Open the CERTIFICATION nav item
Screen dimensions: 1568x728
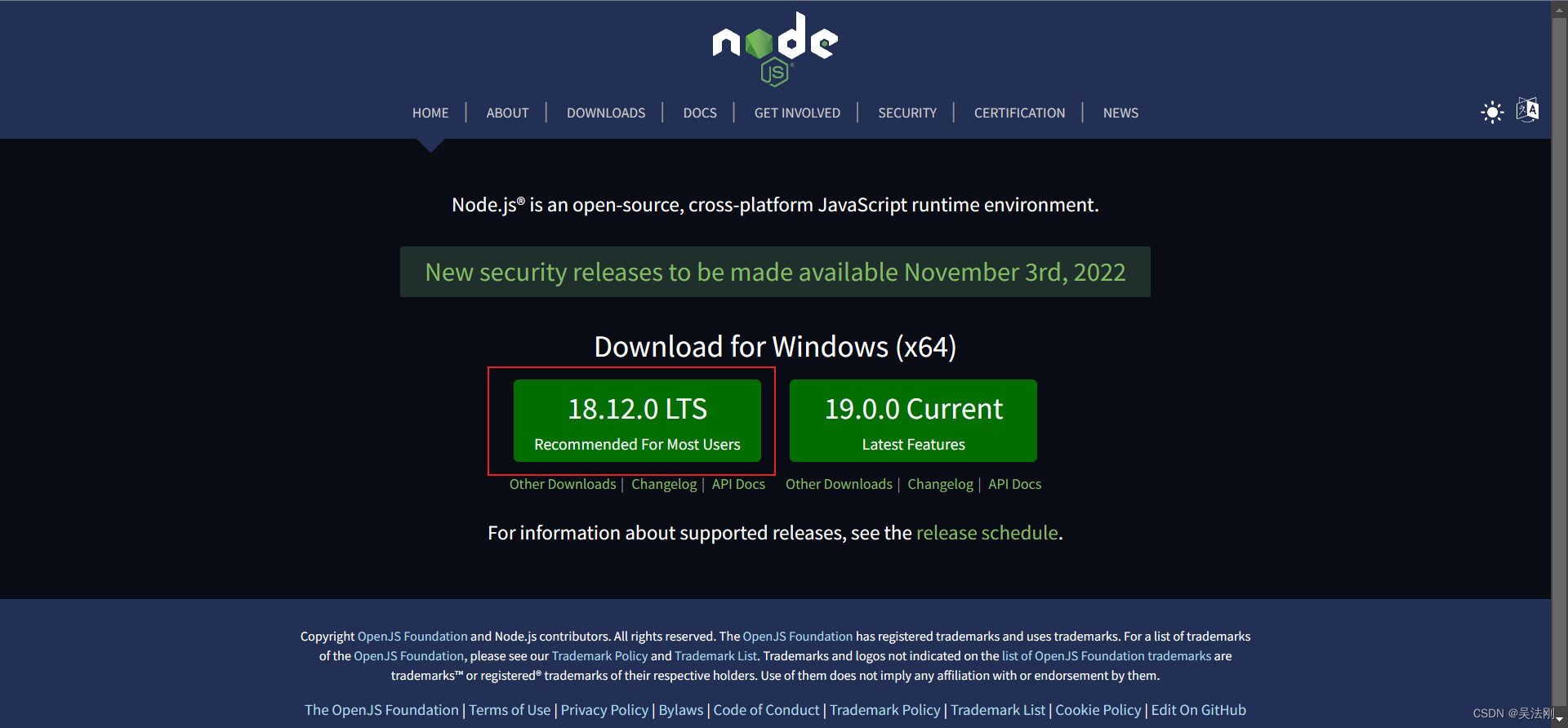1019,113
